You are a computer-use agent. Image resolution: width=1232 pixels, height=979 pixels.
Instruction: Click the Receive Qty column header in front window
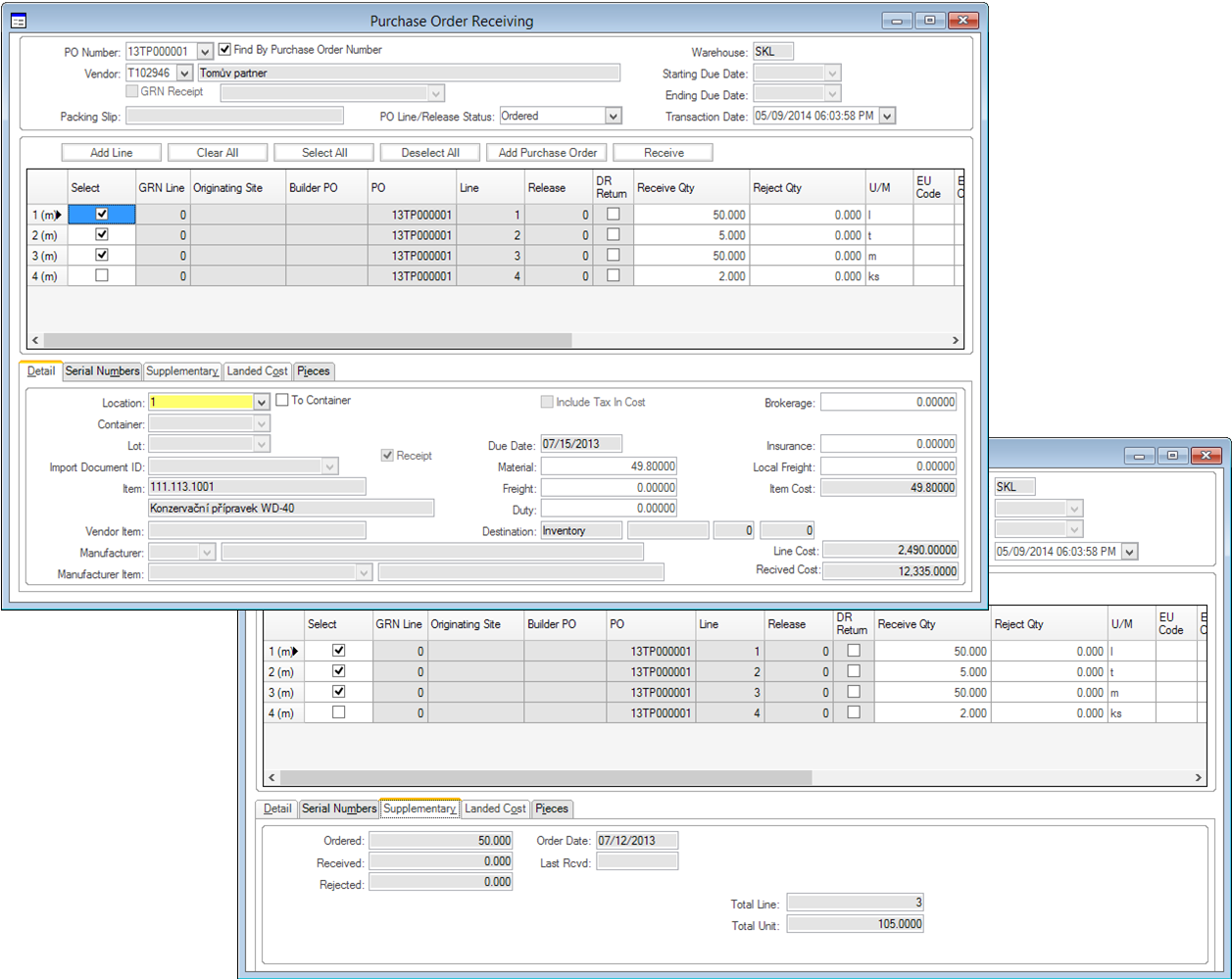(x=692, y=187)
